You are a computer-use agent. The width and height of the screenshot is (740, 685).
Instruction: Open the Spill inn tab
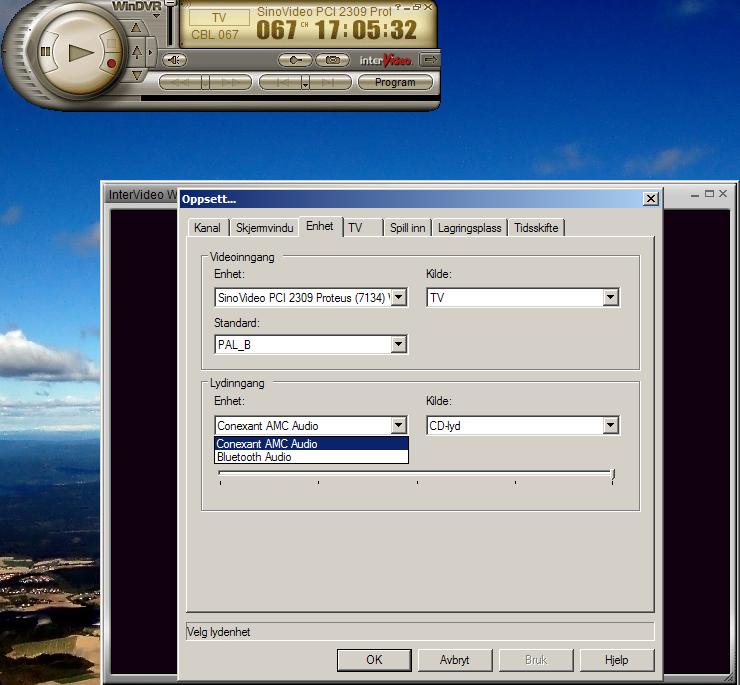coord(407,228)
